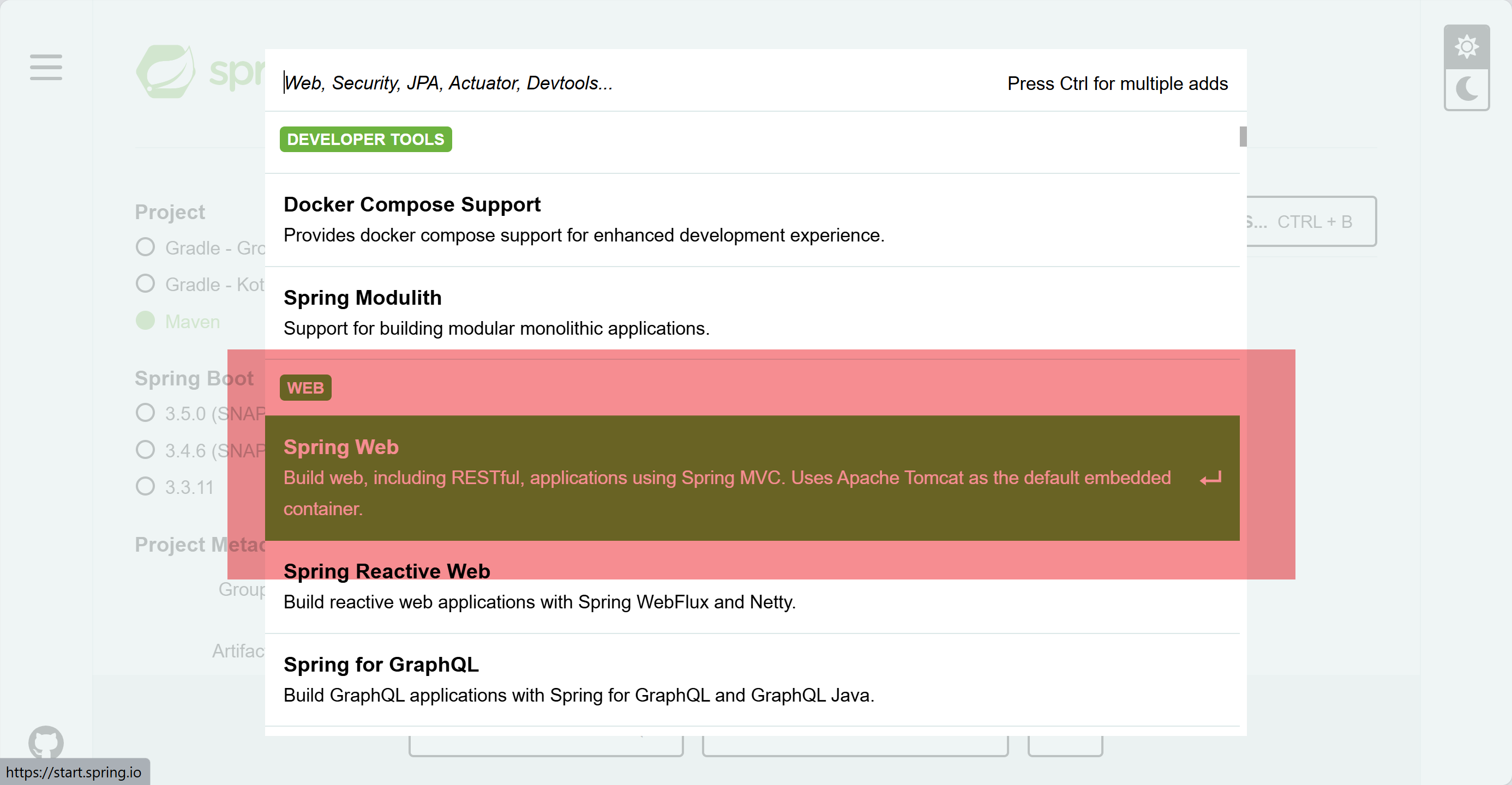The image size is (1512, 785).
Task: Select the Maven project radio
Action: click(145, 321)
